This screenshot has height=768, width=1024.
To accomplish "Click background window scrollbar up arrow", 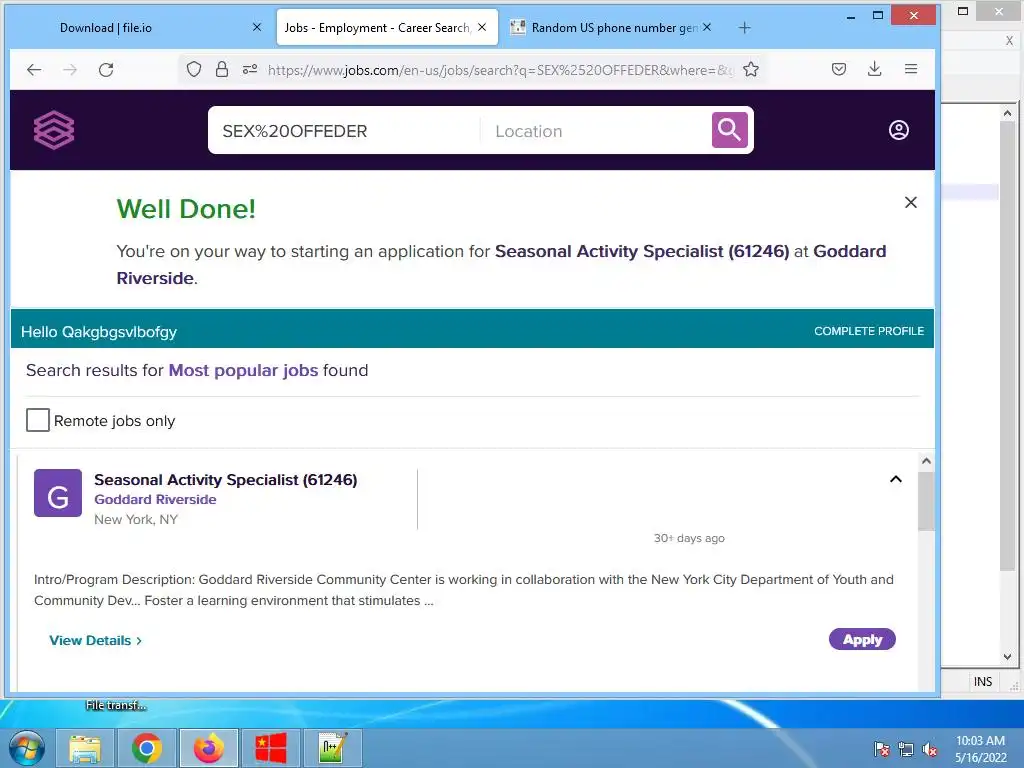I will click(x=1007, y=113).
